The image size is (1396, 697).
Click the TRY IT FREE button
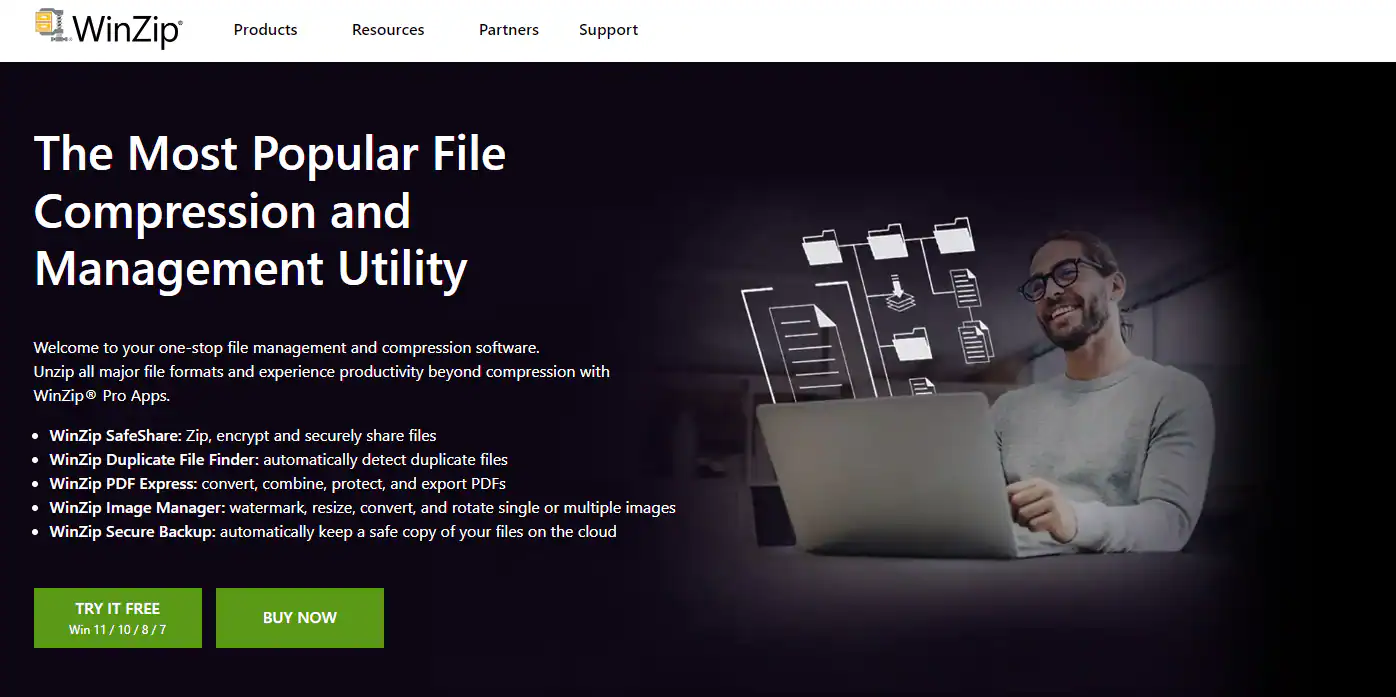coord(118,618)
